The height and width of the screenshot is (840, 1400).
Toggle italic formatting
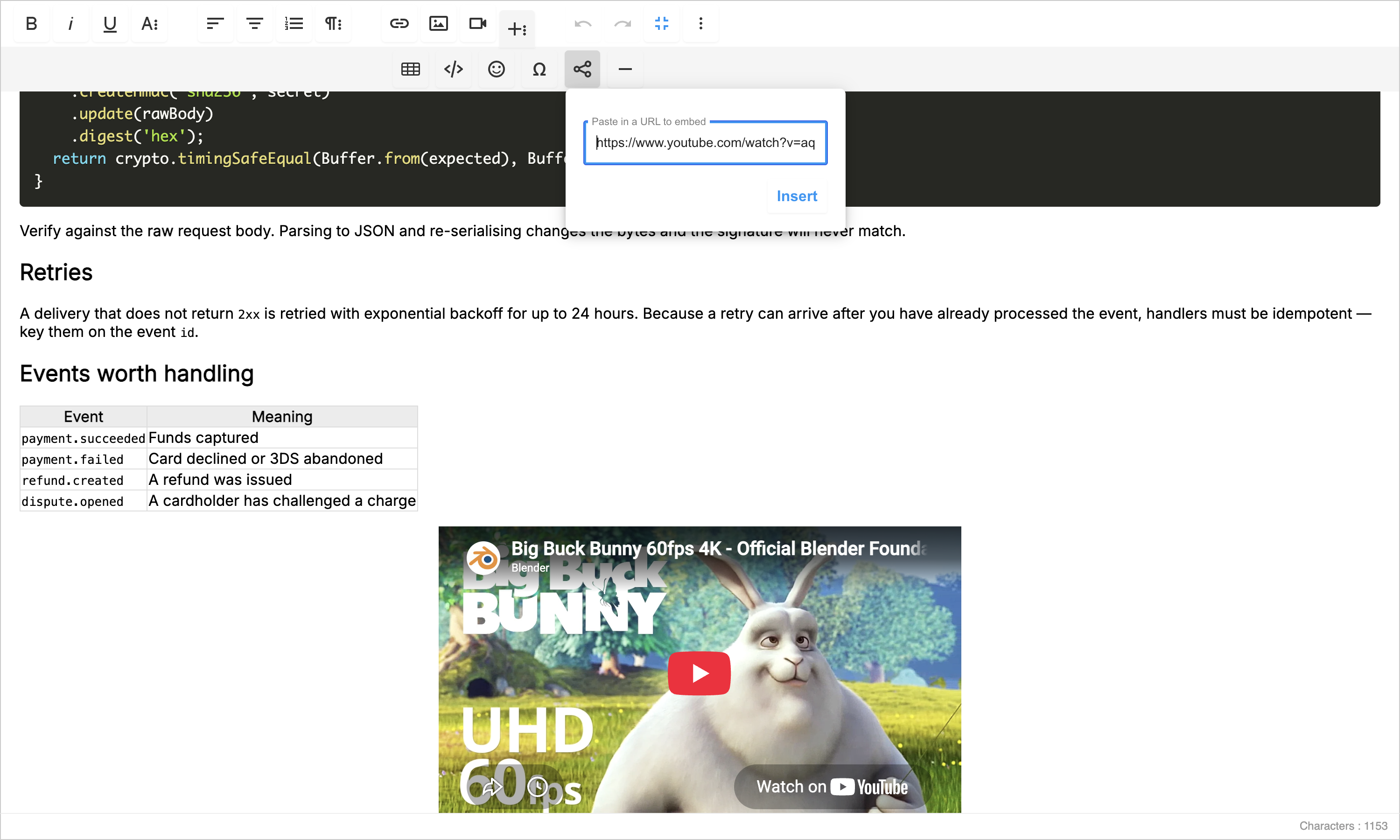(71, 24)
